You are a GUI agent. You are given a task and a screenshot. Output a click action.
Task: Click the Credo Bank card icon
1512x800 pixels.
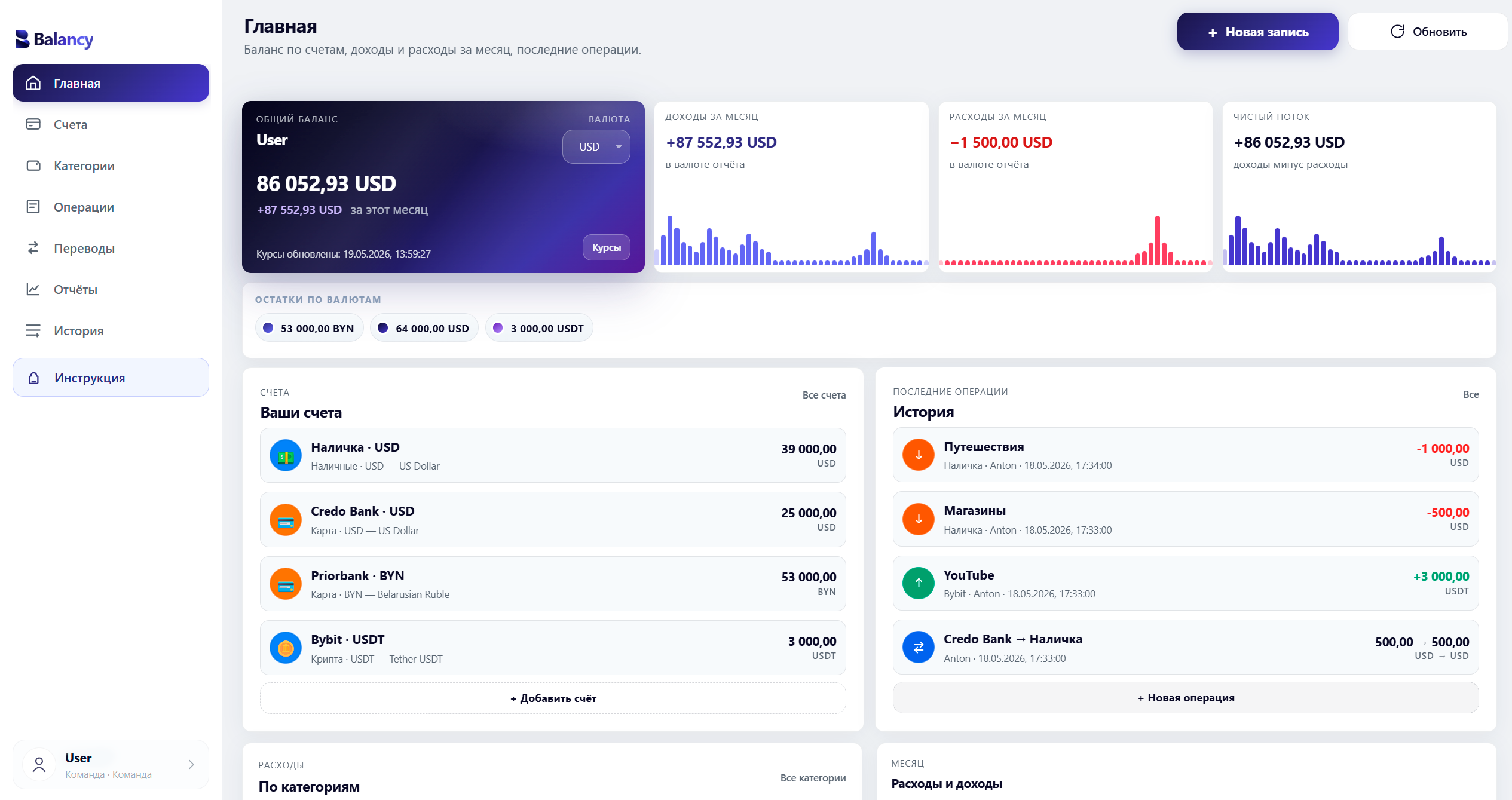(286, 520)
